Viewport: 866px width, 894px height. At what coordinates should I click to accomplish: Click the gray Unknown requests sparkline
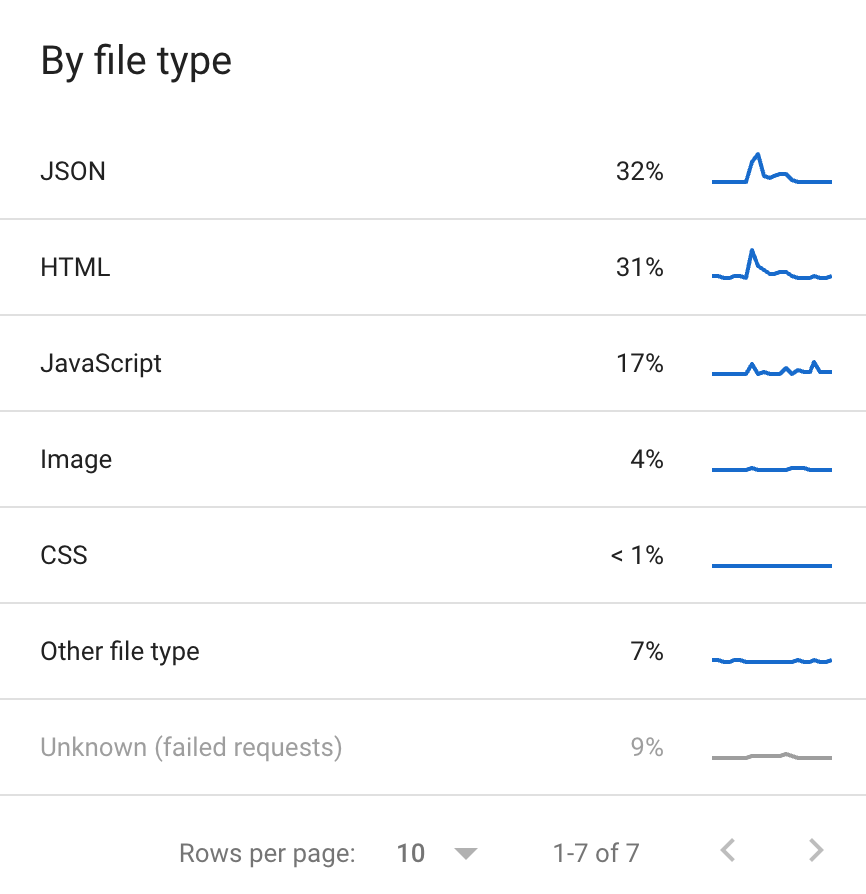pyautogui.click(x=771, y=756)
